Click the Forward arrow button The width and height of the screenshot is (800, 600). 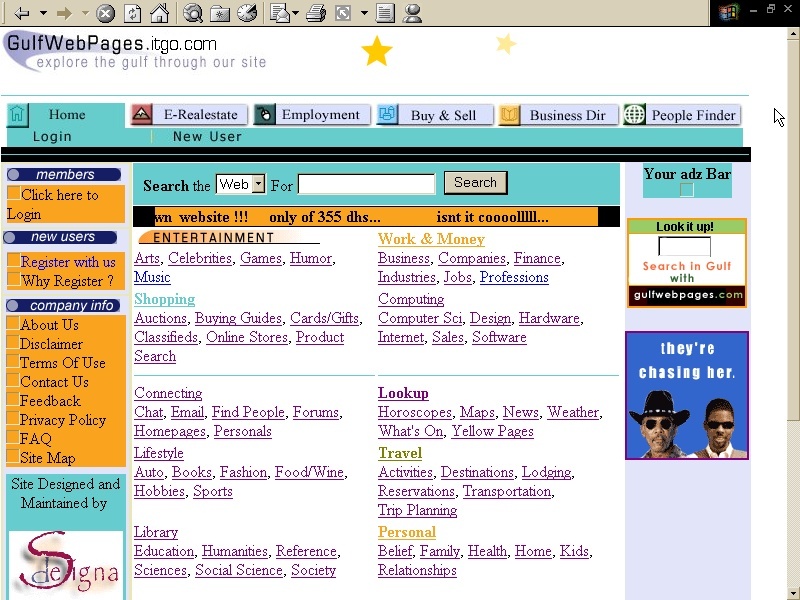[x=64, y=13]
